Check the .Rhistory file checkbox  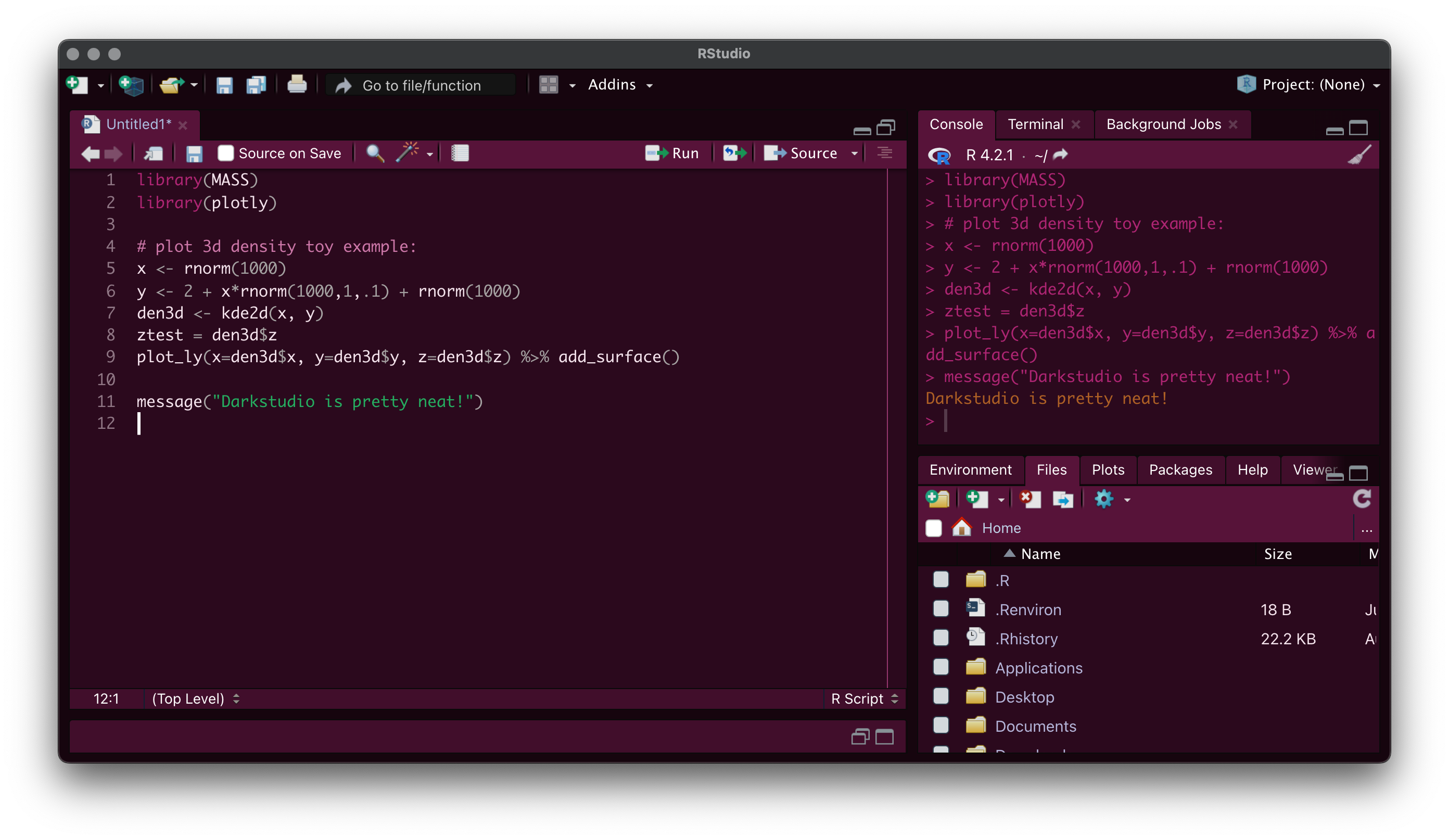(x=940, y=638)
